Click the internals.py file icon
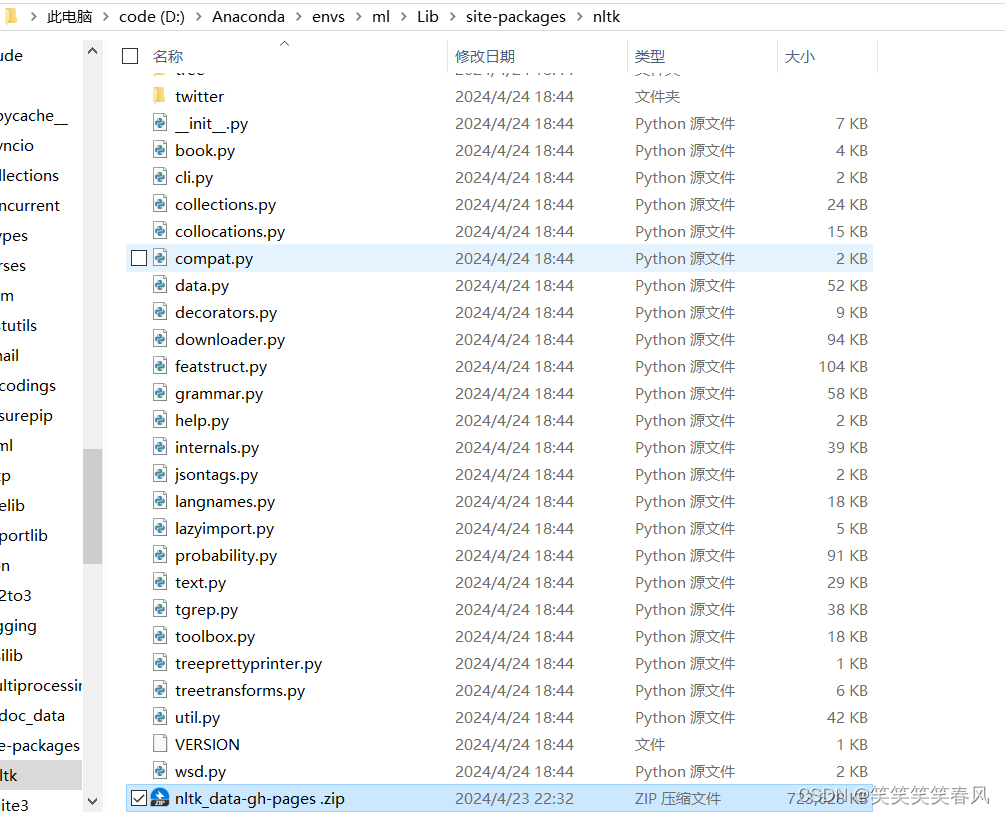The image size is (1005, 814). pyautogui.click(x=160, y=446)
